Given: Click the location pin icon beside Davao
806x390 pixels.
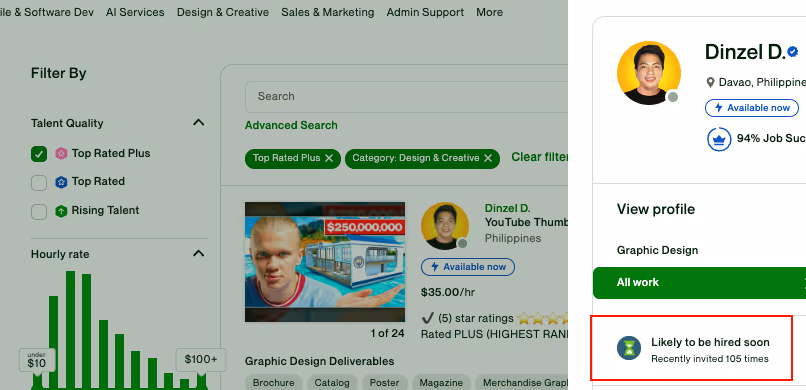Looking at the screenshot, I should [x=710, y=82].
